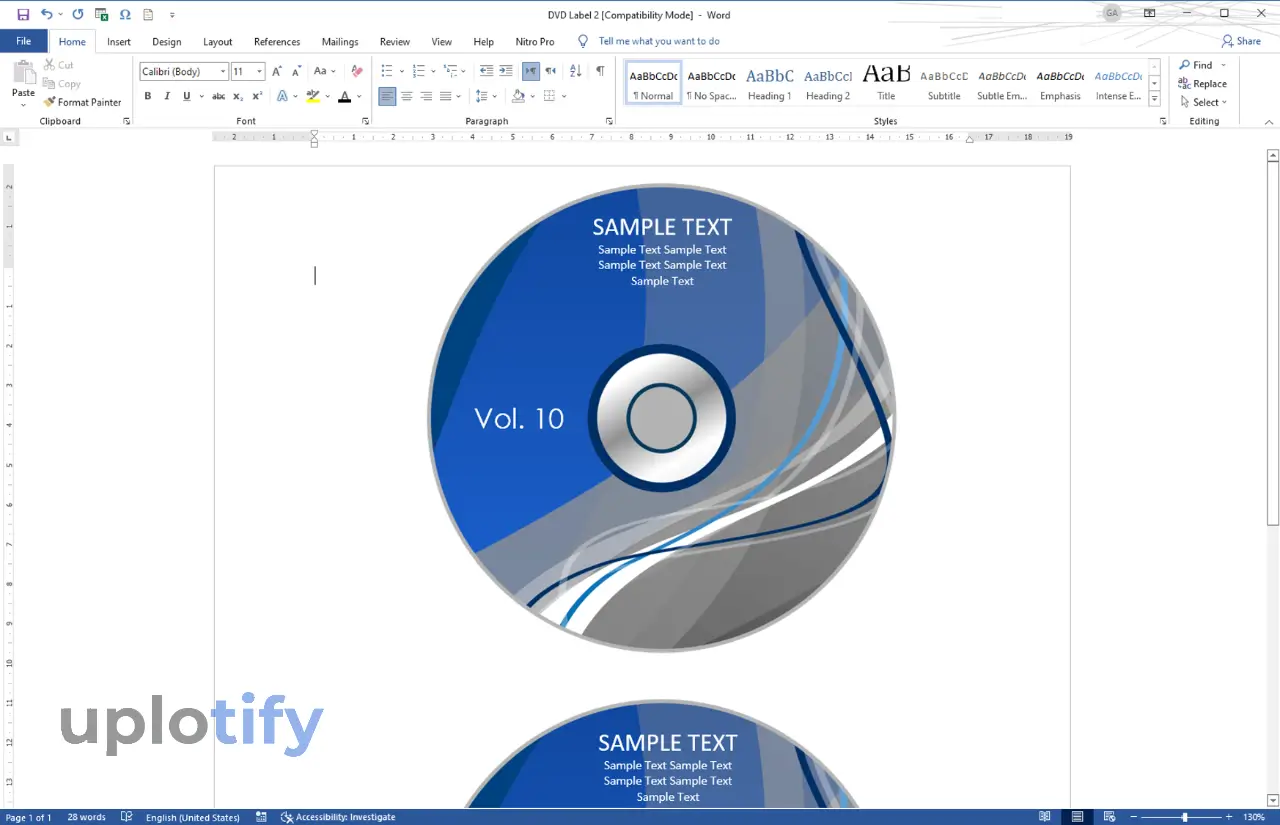This screenshot has height=825, width=1280.
Task: Align text to the left
Action: click(387, 96)
